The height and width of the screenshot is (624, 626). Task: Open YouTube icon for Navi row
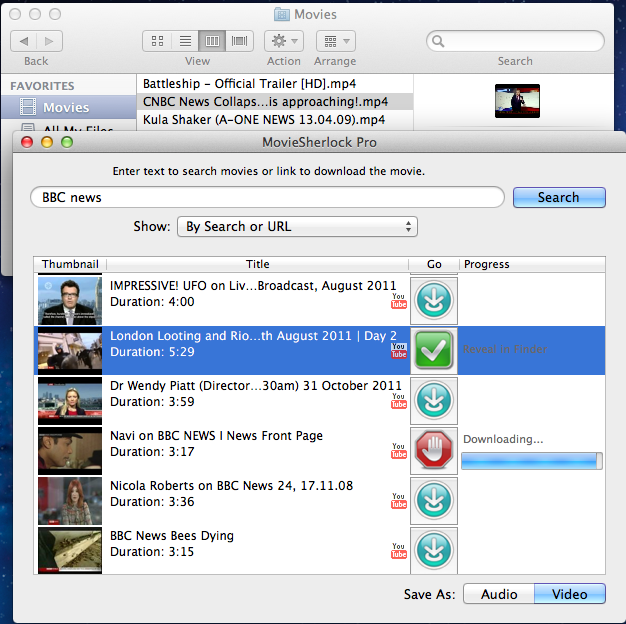(398, 451)
